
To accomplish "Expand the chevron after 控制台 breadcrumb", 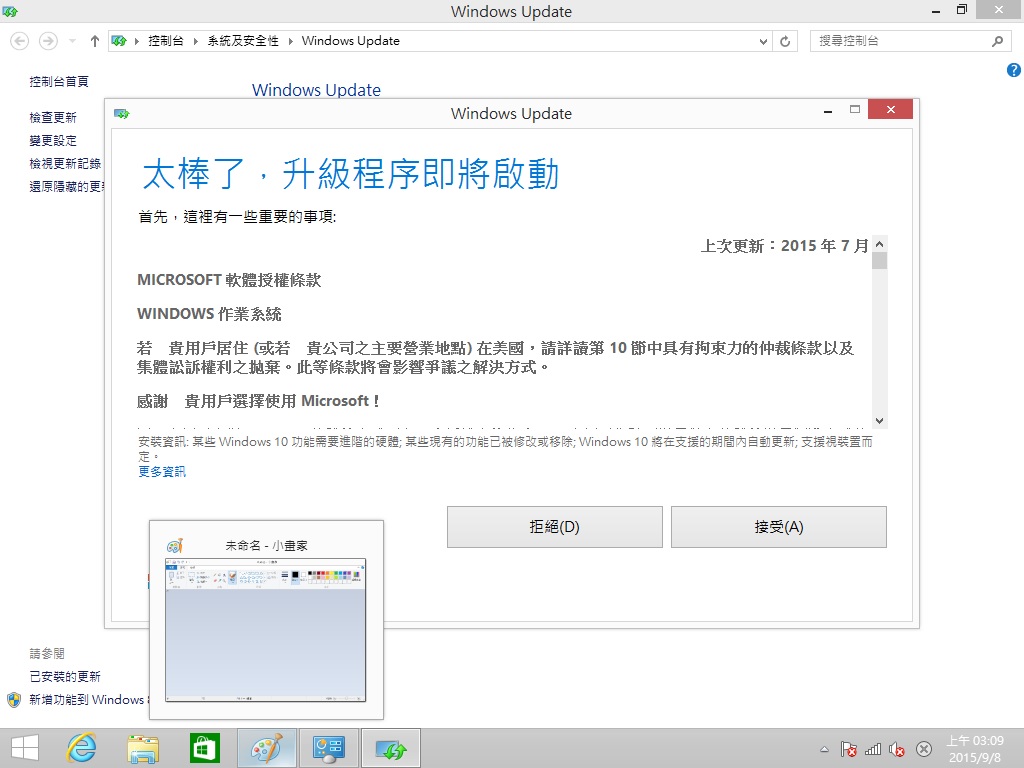I will pos(195,41).
